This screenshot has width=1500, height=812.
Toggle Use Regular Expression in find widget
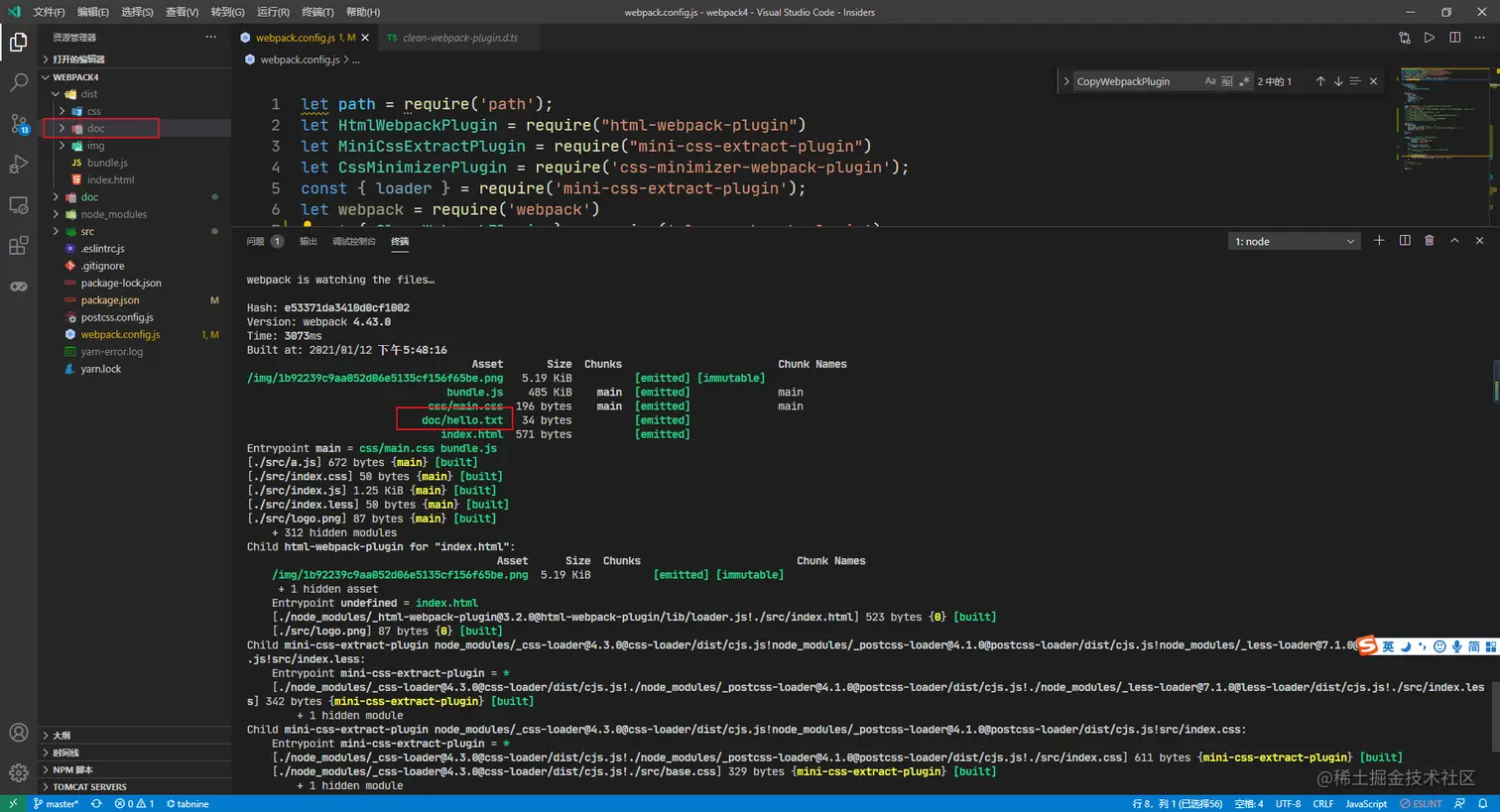click(x=1244, y=81)
